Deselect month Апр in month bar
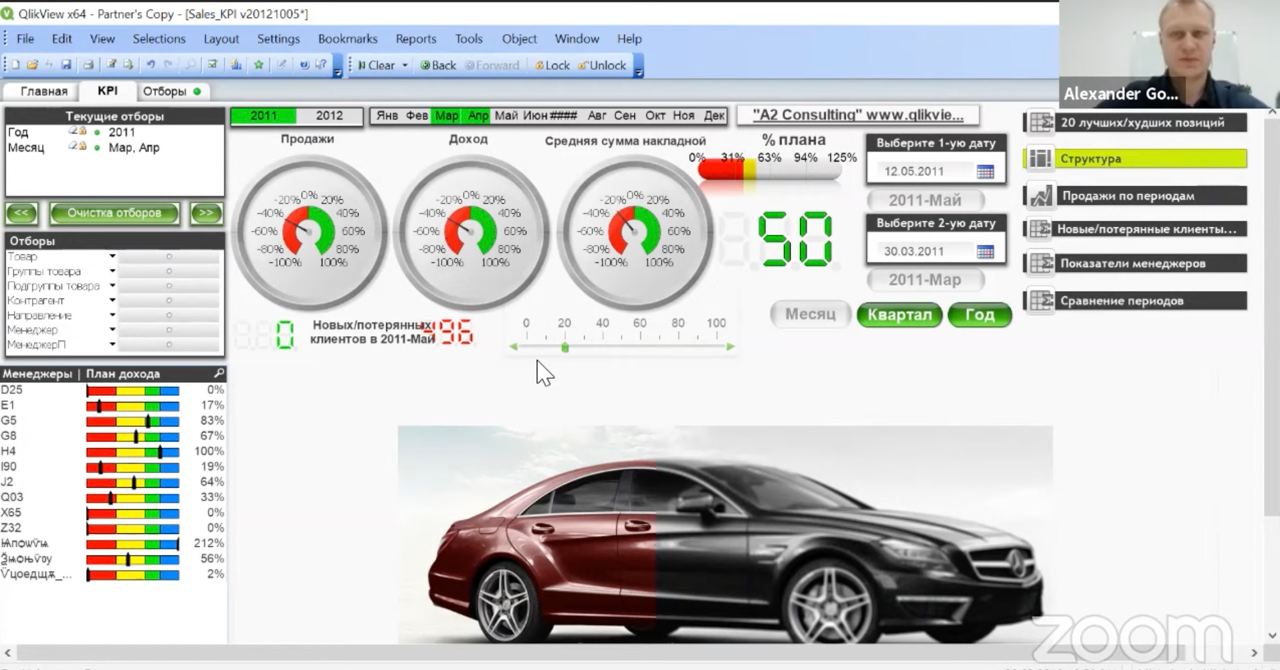Screen dimensions: 1280x670 (477, 116)
